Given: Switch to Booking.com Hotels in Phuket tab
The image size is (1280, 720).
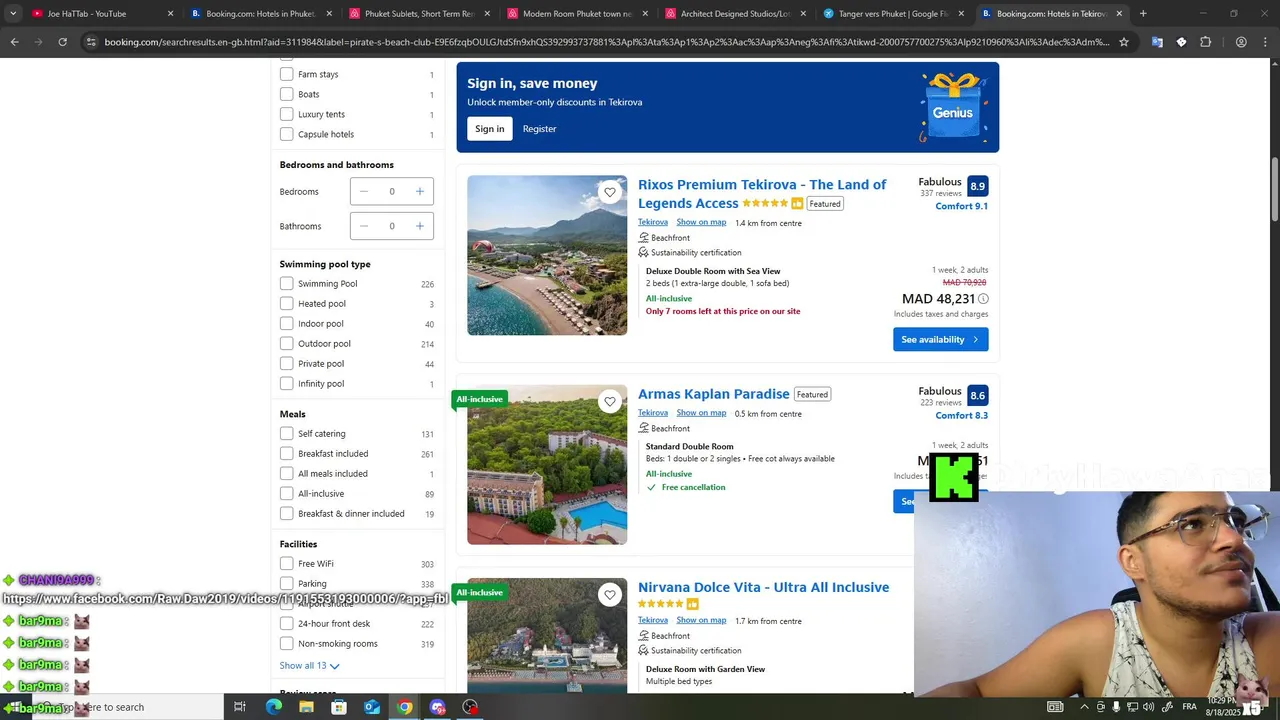Looking at the screenshot, I should point(260,14).
